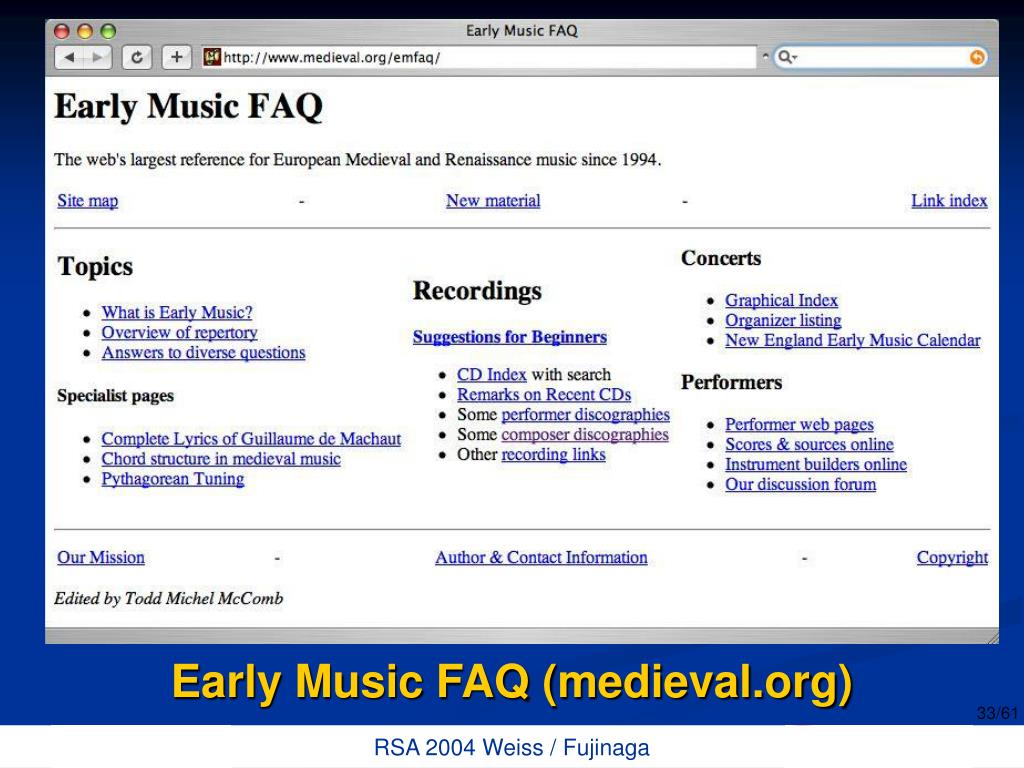This screenshot has width=1024, height=768.
Task: Click inside the browser search field
Action: pyautogui.click(x=880, y=57)
